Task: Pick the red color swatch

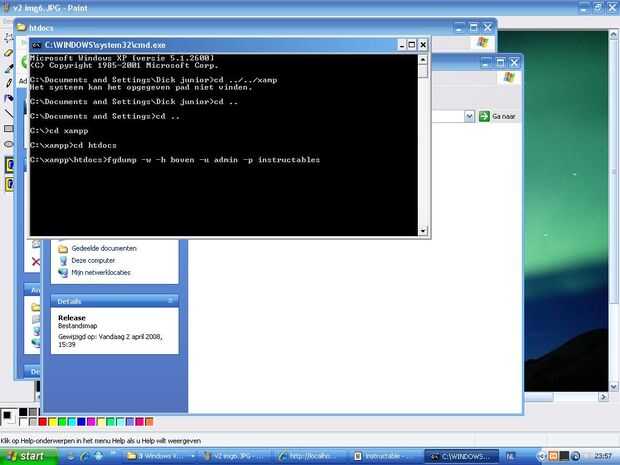Action: 43,422
